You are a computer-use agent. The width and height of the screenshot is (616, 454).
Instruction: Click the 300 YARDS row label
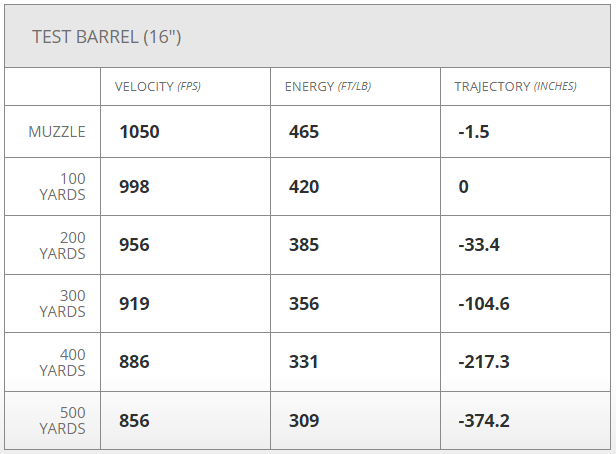click(x=62, y=303)
